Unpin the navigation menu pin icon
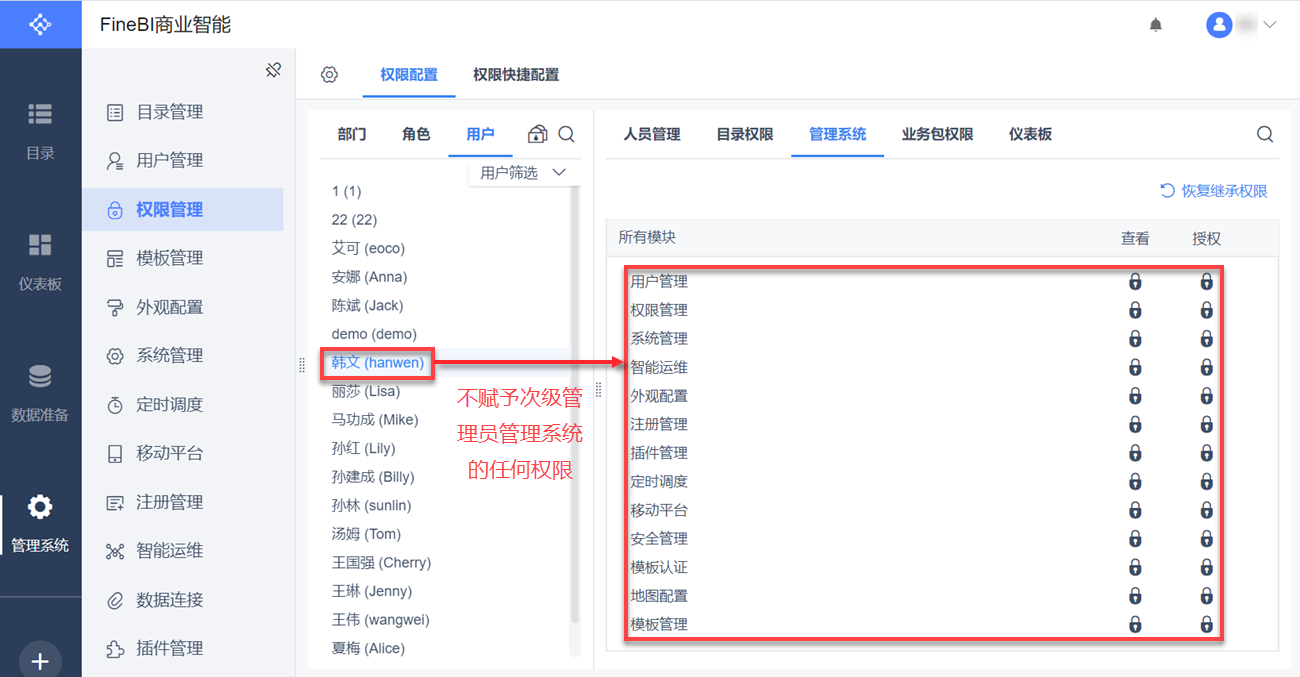This screenshot has height=677, width=1300. point(273,70)
